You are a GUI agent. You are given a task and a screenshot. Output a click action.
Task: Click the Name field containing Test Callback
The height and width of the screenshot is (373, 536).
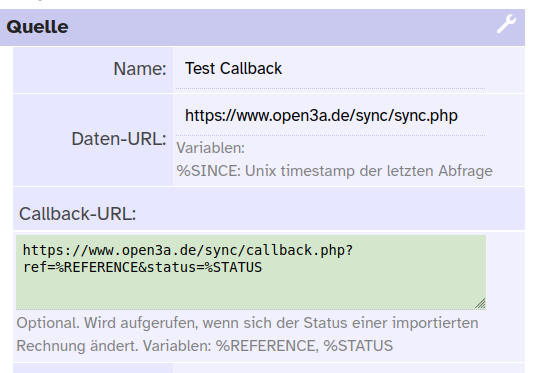tap(330, 69)
